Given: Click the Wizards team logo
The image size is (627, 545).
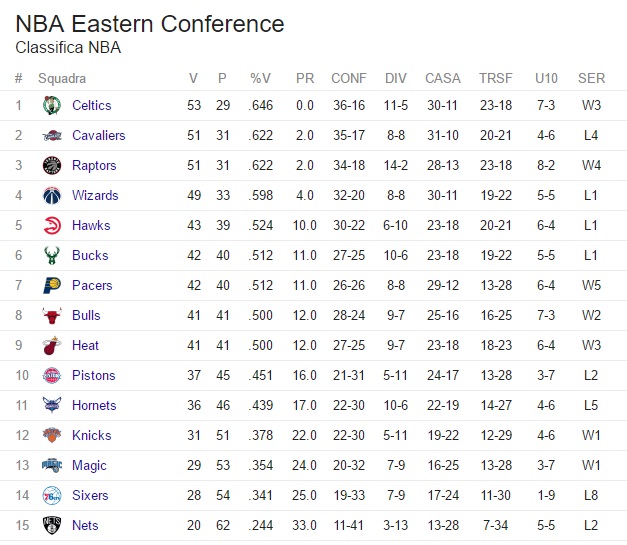Looking at the screenshot, I should coord(52,195).
